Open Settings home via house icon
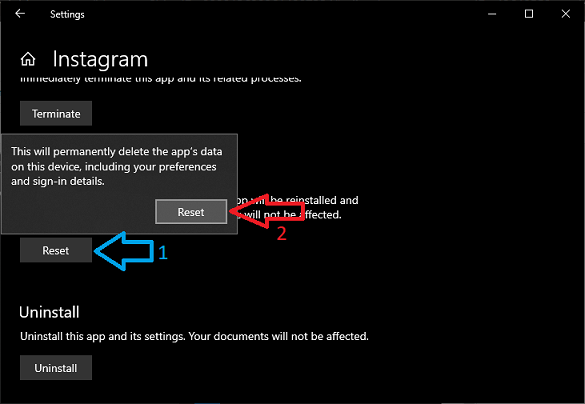 [x=28, y=59]
